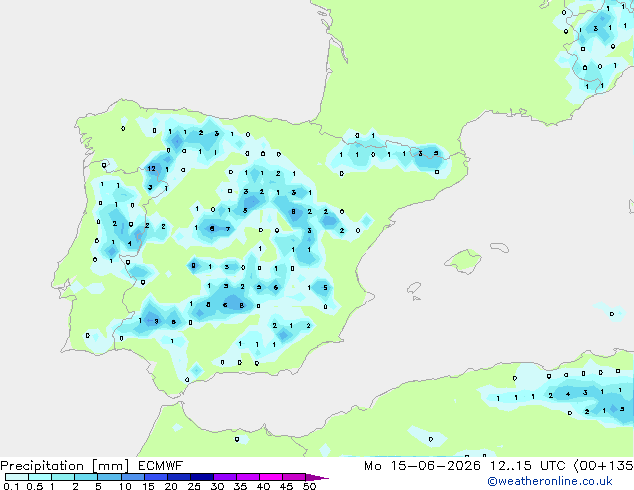Pick the 45–50 mm legend color swatch
The image size is (634, 490).
(x=294, y=477)
